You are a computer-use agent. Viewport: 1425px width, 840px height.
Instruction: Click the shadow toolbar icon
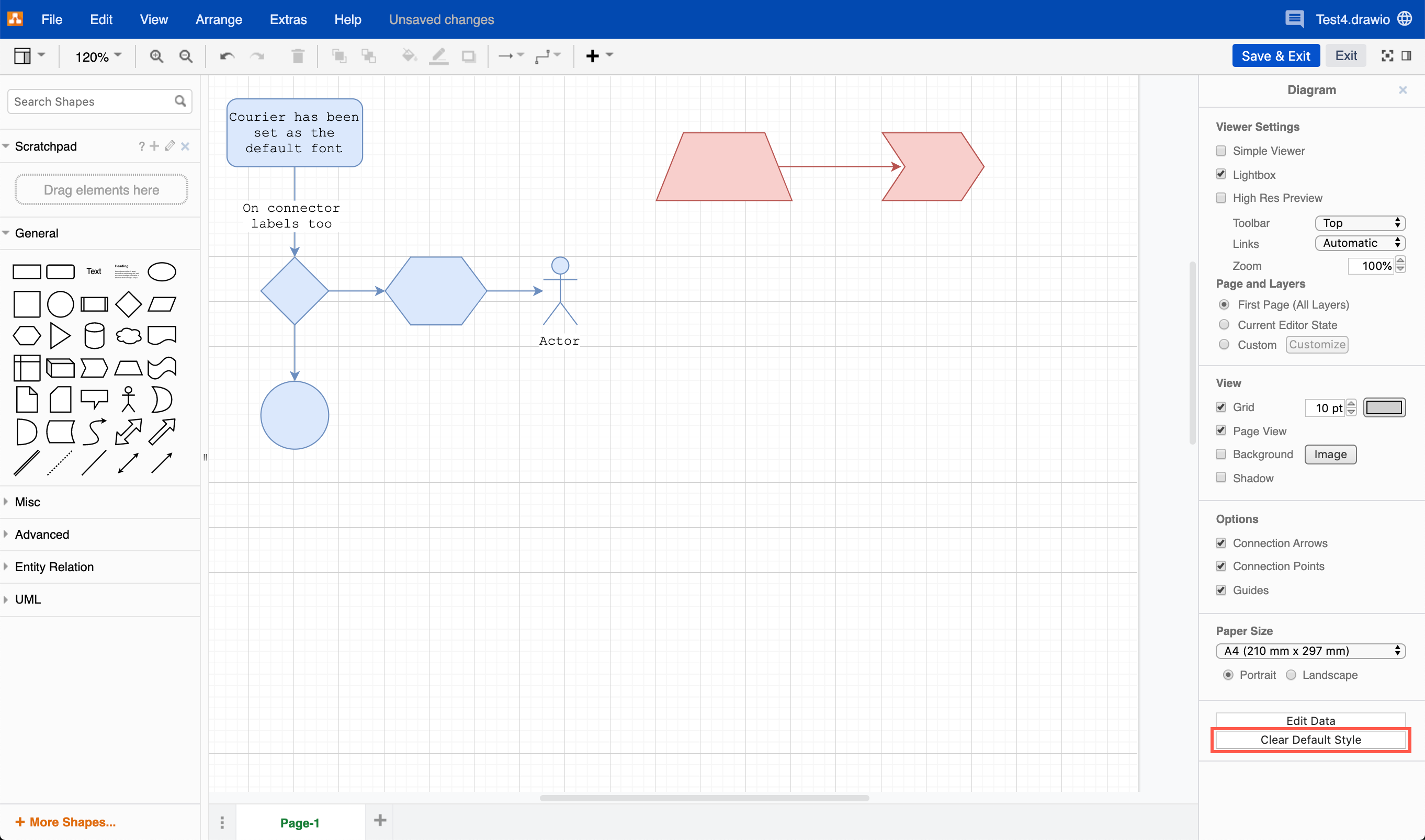pyautogui.click(x=468, y=56)
